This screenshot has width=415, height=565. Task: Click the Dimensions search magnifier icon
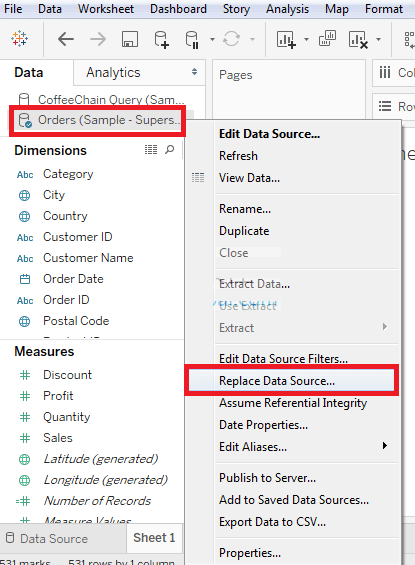click(170, 149)
